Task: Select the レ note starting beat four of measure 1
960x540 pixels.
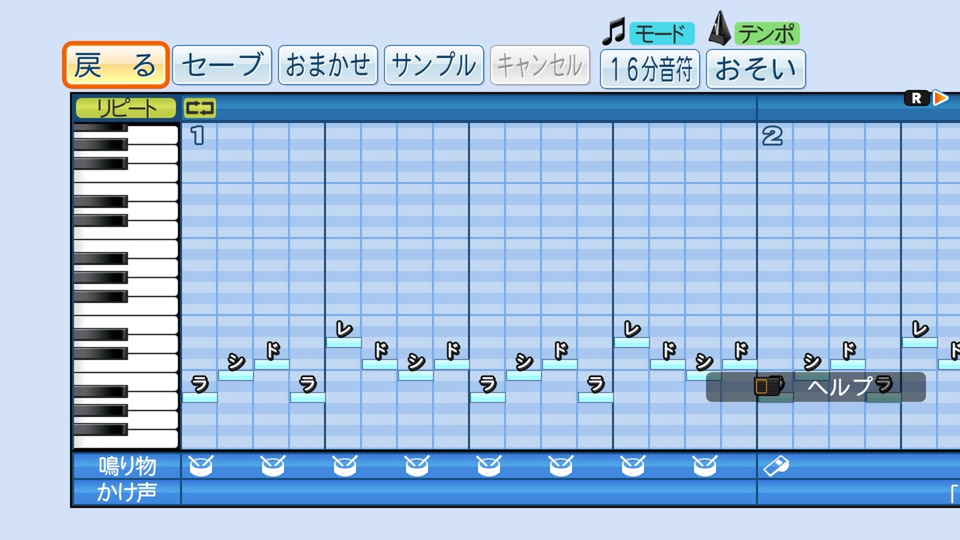Action: (x=632, y=342)
